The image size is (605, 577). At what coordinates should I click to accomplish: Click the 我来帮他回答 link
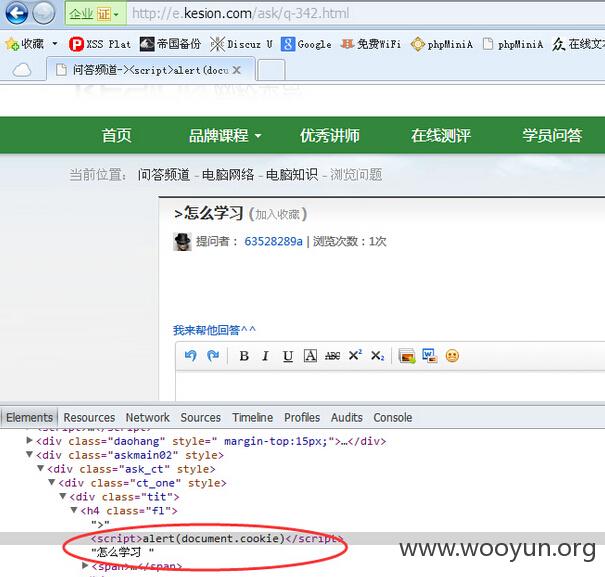214,330
